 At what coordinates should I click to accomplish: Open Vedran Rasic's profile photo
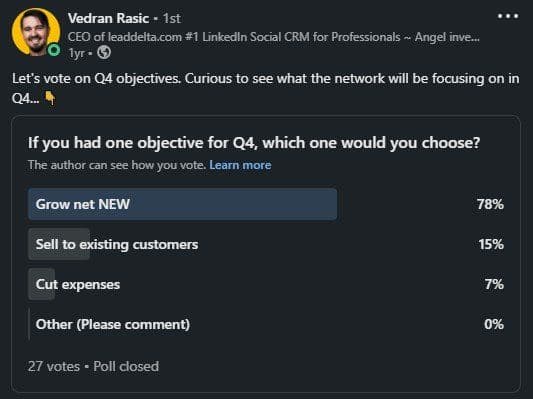[36, 32]
